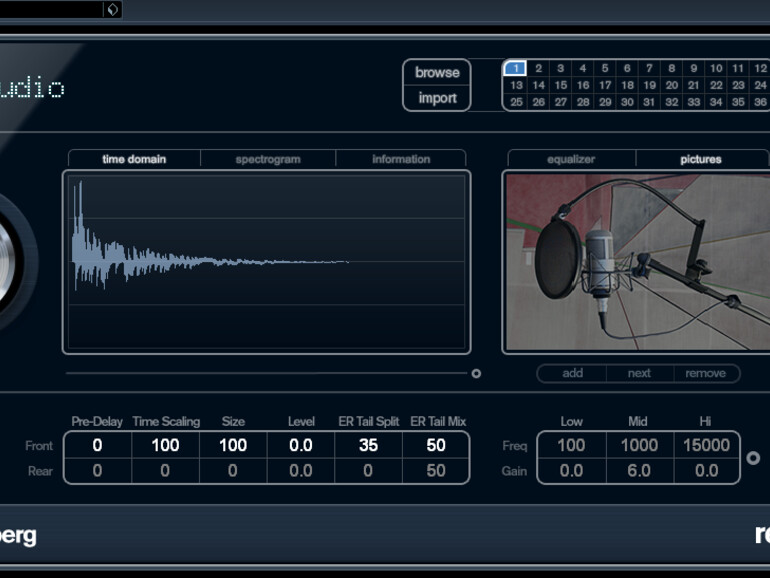Open the information tab
770x578 pixels.
(x=401, y=159)
